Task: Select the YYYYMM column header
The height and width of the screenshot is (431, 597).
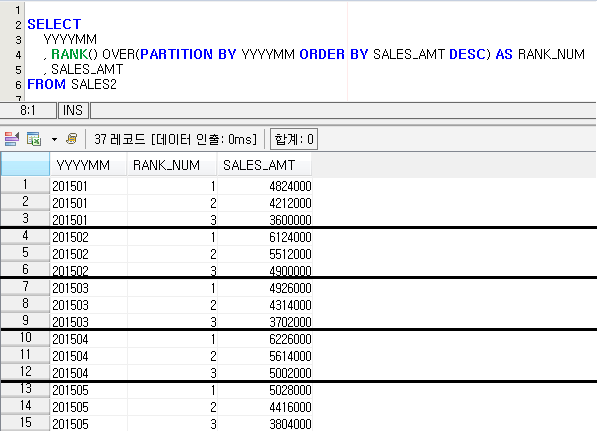Action: [x=88, y=165]
